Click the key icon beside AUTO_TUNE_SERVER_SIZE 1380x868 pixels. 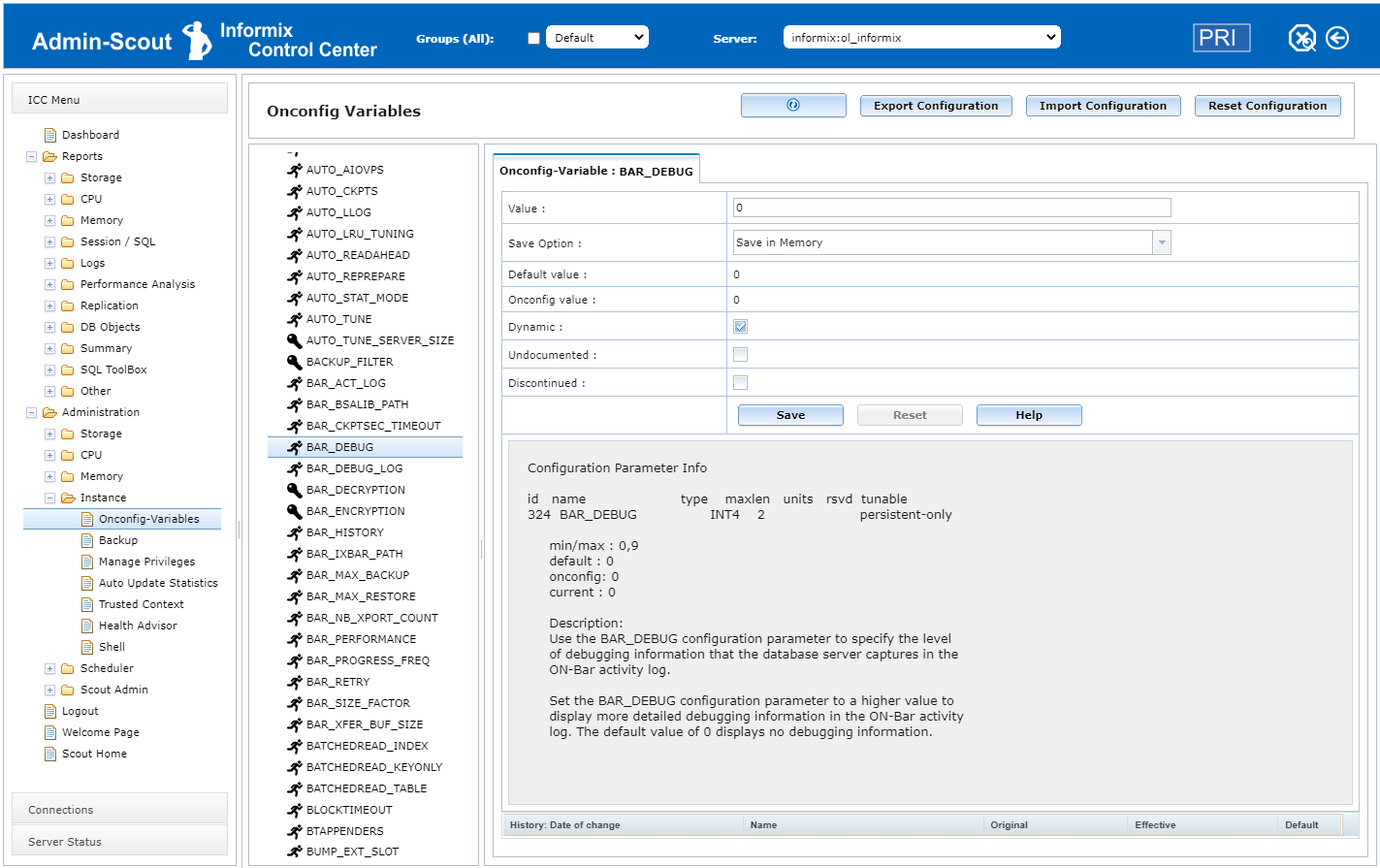pos(295,340)
